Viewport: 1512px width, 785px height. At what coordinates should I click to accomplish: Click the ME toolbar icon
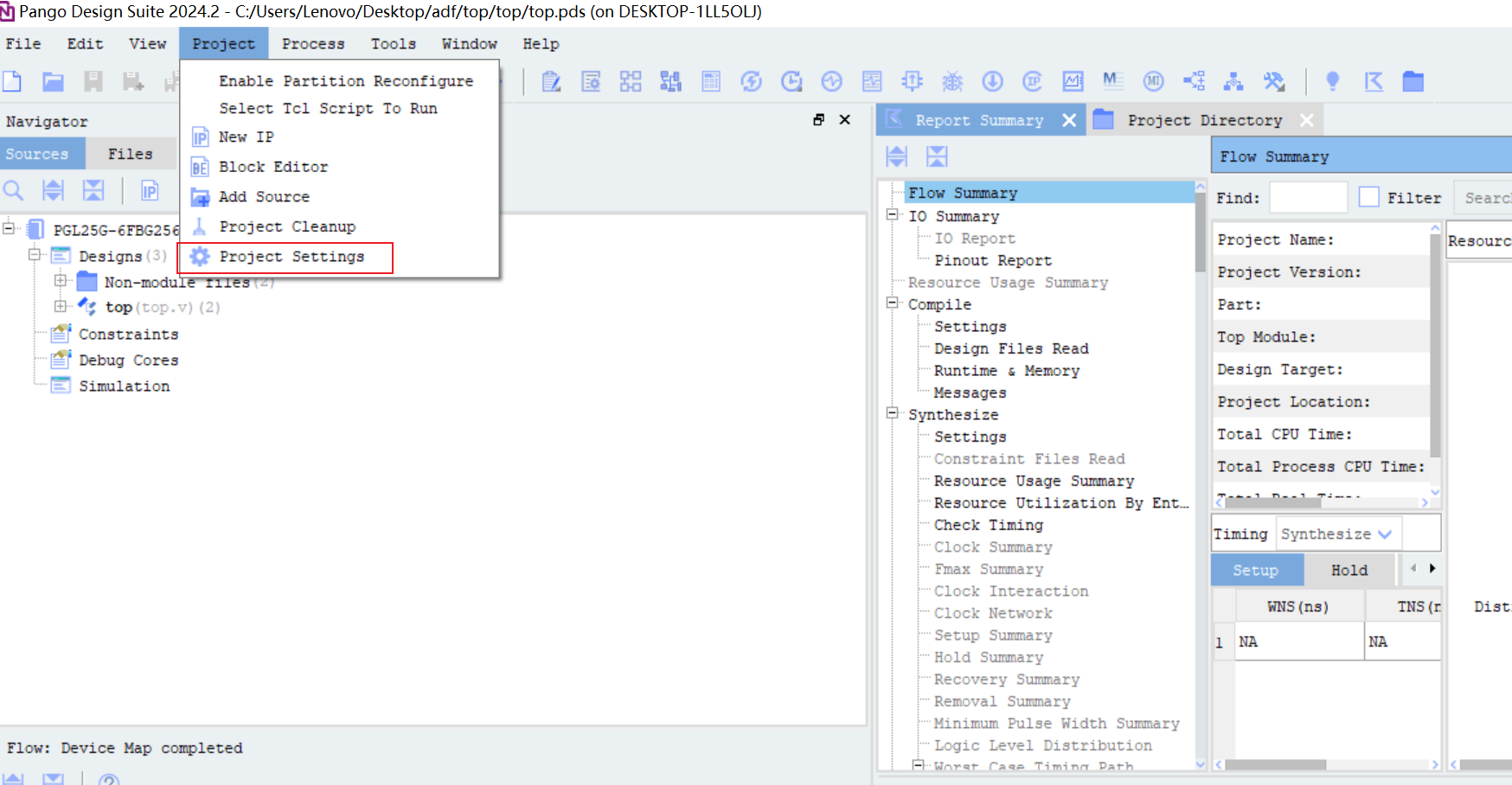(1113, 81)
